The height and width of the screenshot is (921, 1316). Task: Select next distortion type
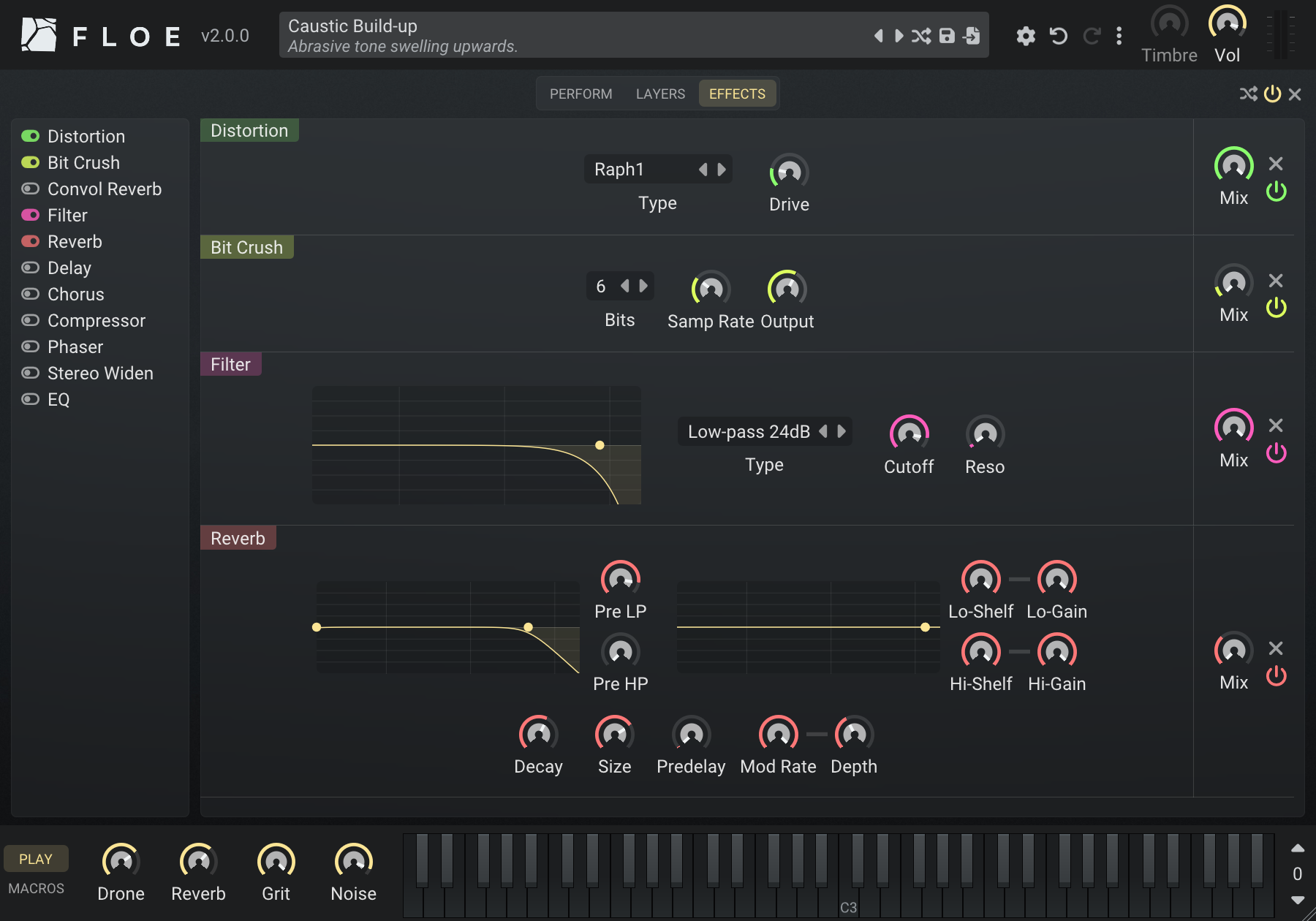pyautogui.click(x=722, y=170)
